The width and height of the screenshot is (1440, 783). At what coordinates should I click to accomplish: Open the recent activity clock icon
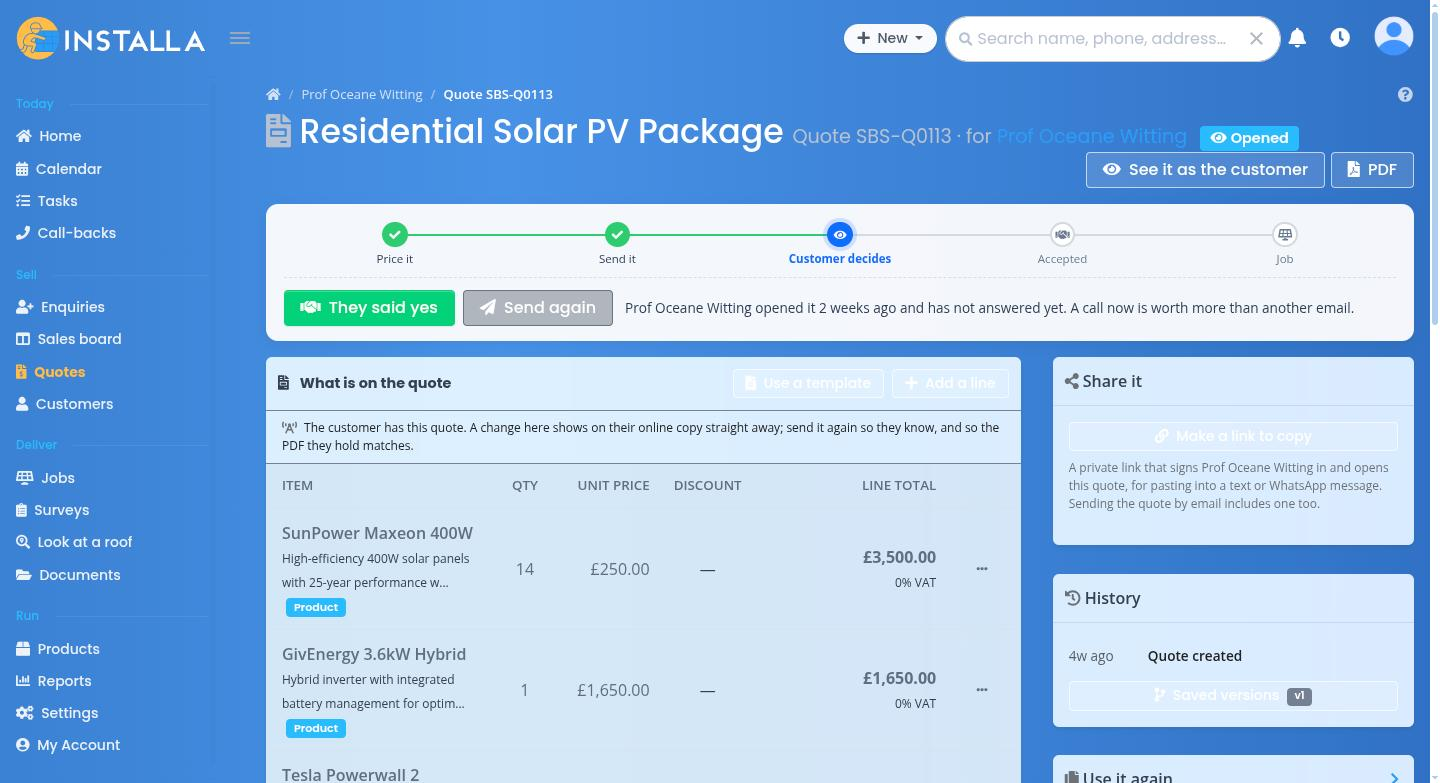pos(1340,38)
